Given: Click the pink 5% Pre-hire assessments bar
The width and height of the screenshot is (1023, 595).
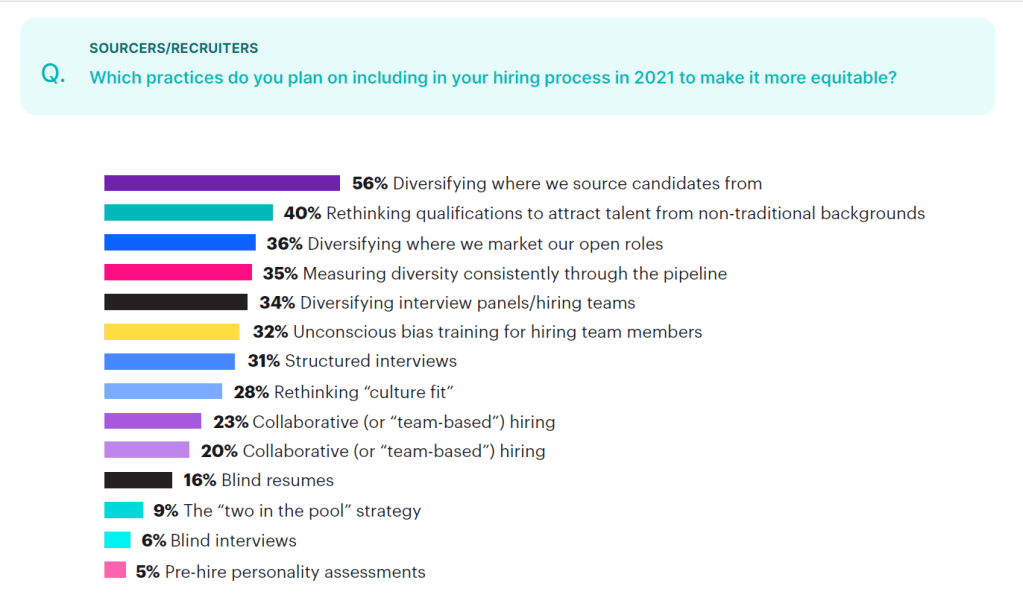Looking at the screenshot, I should [115, 571].
